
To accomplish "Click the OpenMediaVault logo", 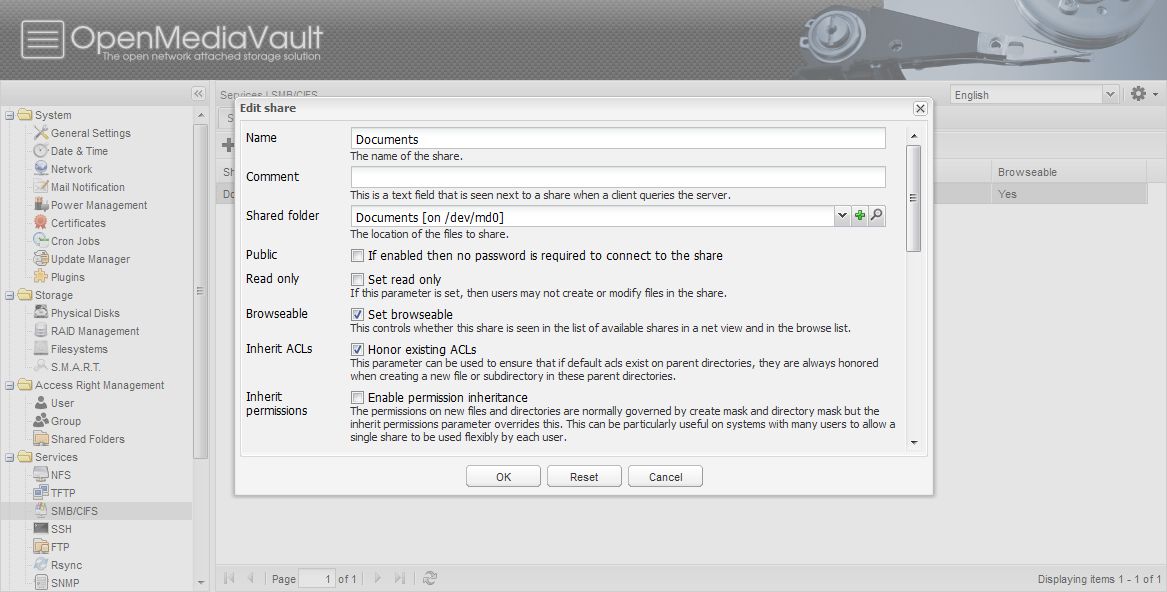I will pos(173,39).
